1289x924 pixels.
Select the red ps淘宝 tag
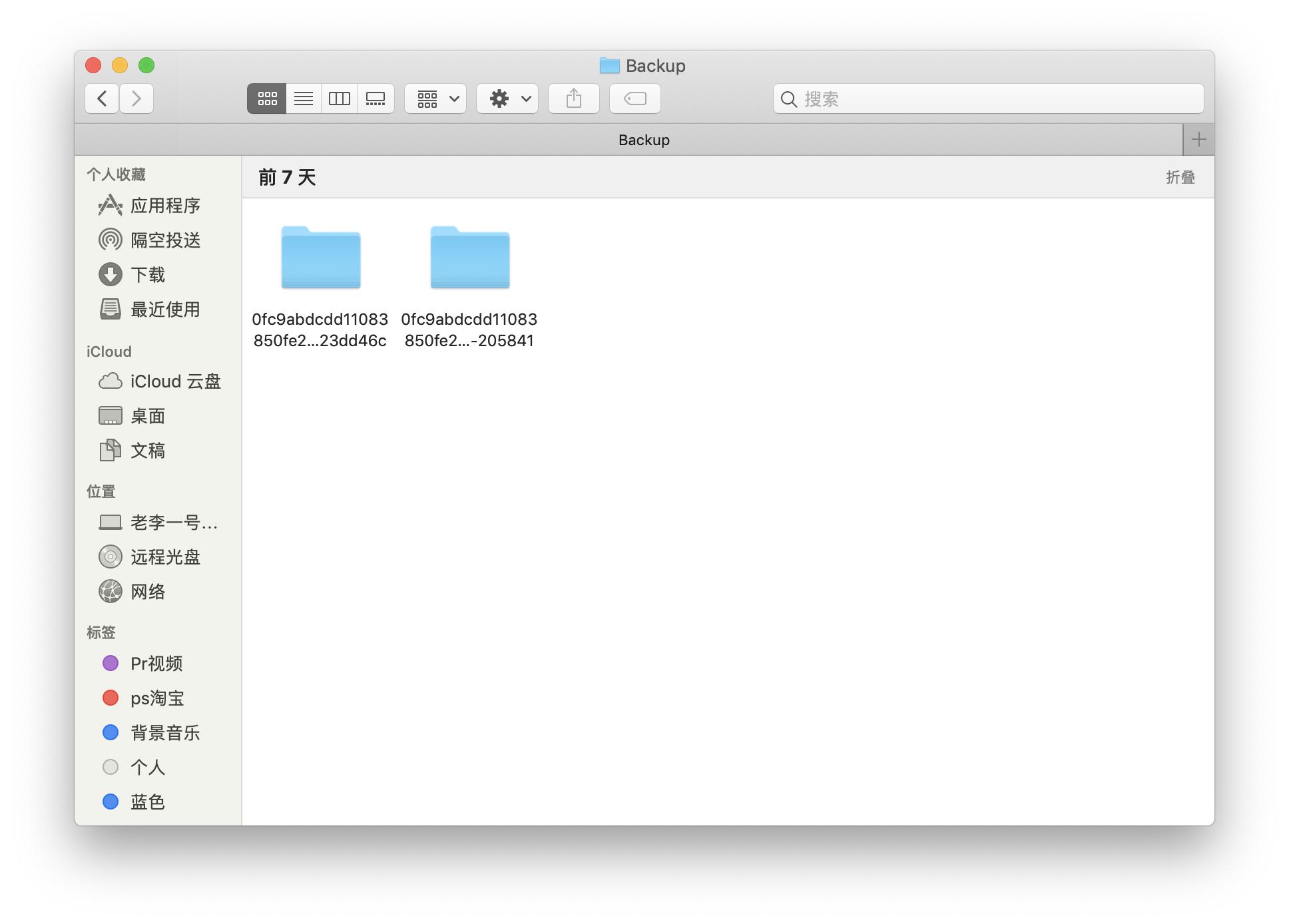(x=156, y=698)
